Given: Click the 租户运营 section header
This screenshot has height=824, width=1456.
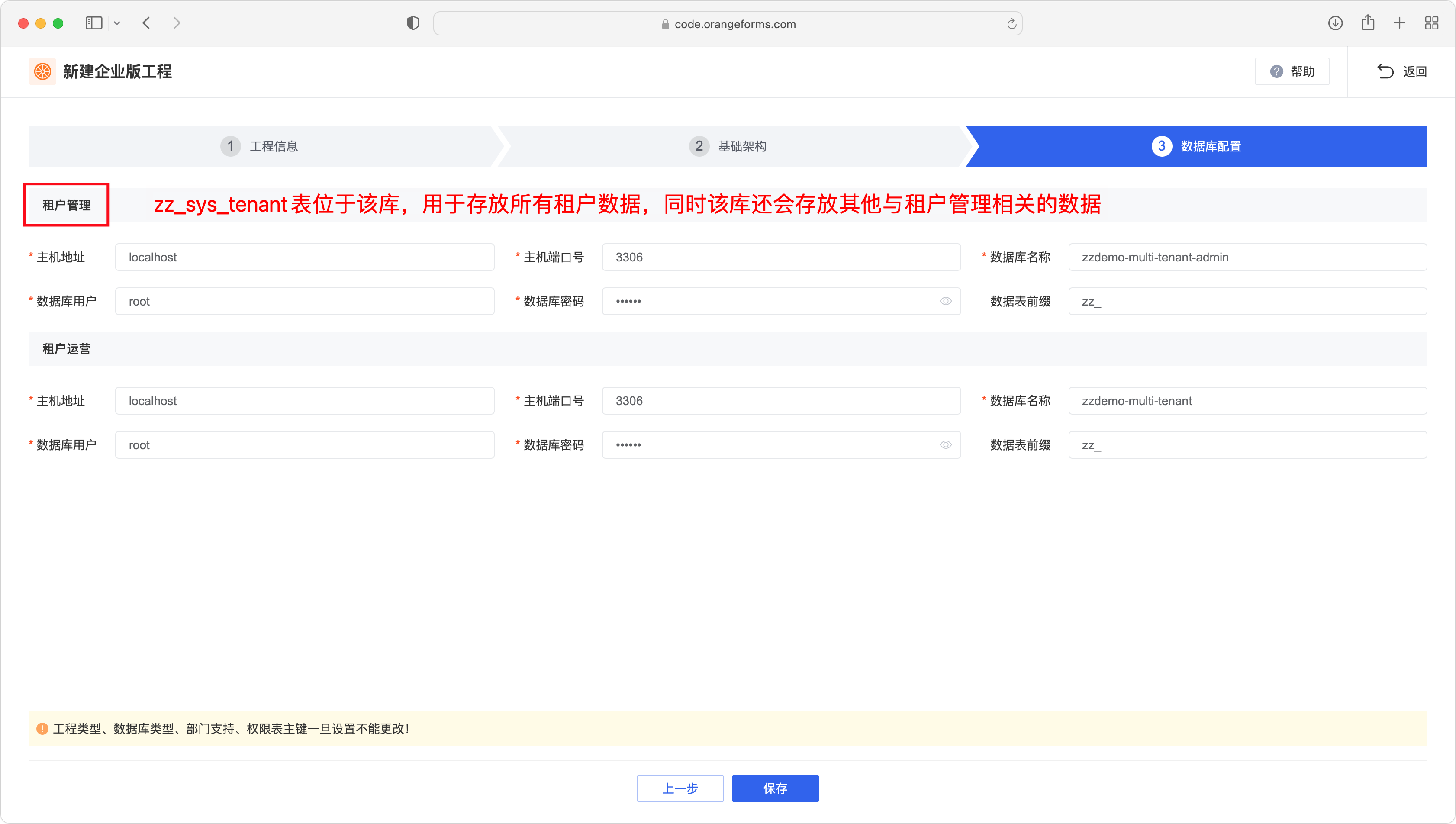Looking at the screenshot, I should (x=728, y=349).
